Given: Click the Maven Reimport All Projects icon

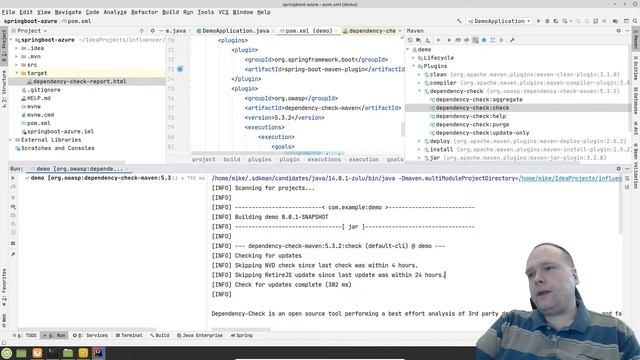Looking at the screenshot, I should 410,40.
